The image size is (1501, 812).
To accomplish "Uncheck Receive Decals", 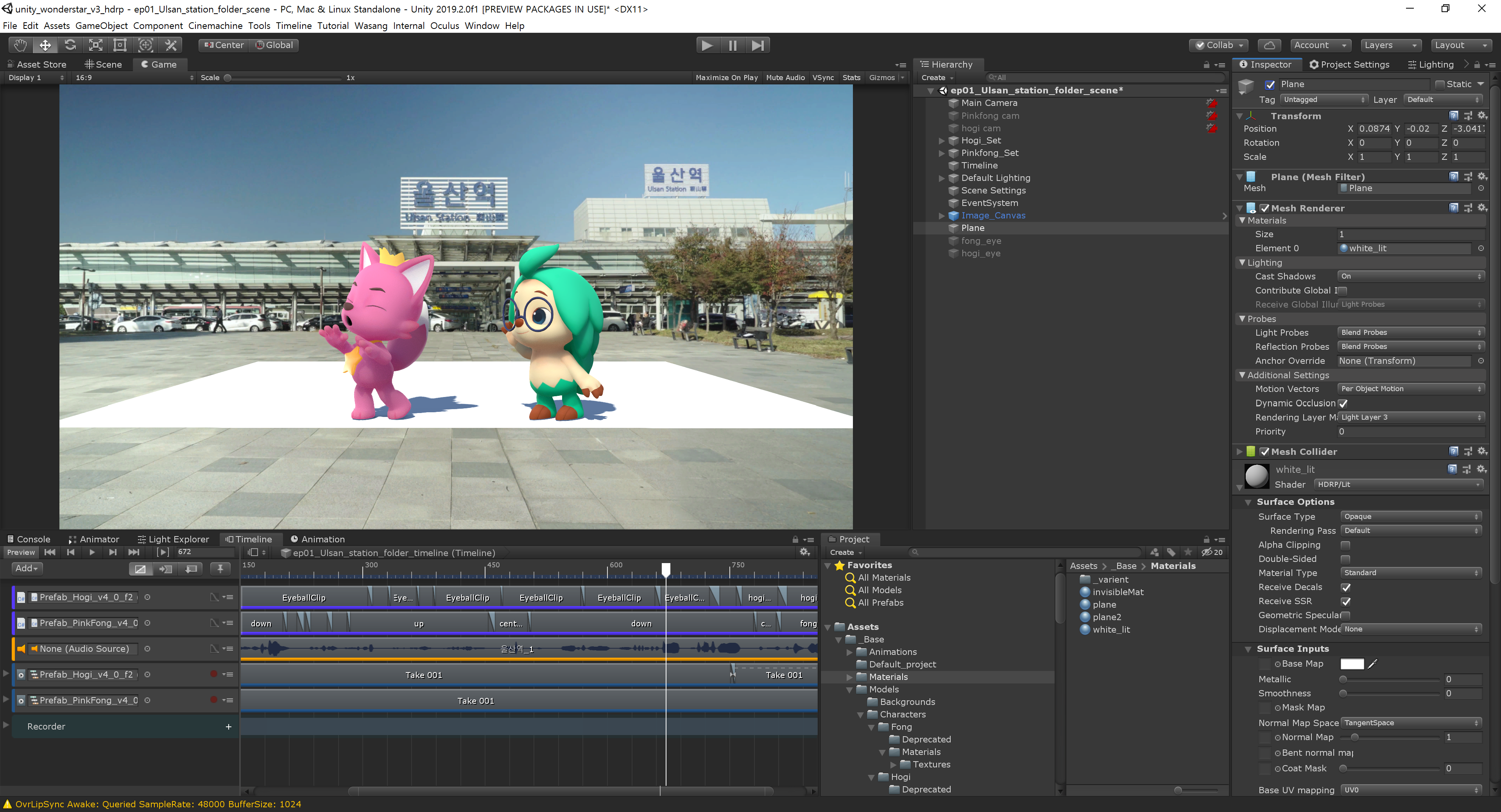I will click(1345, 587).
